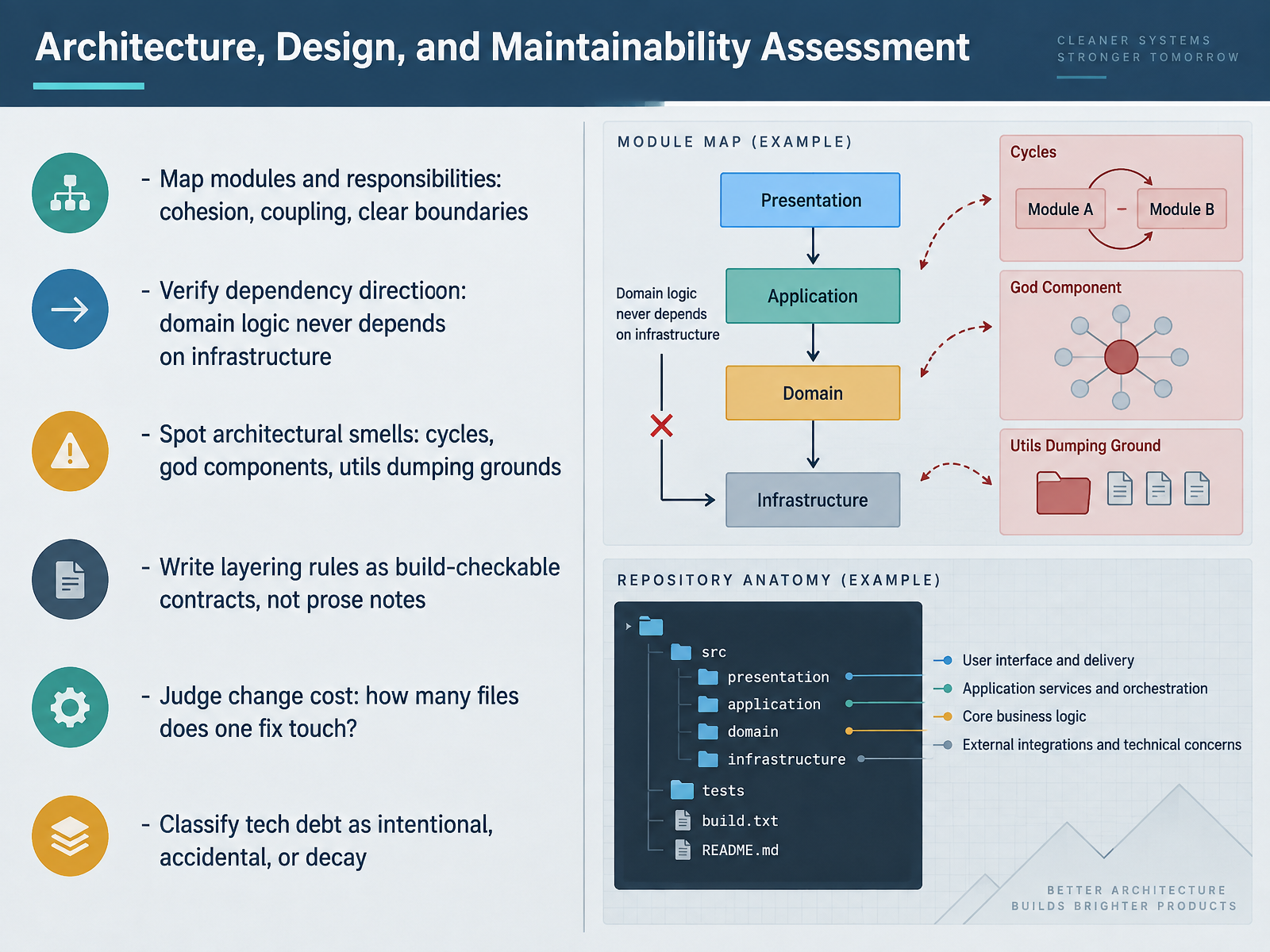Click the src folder icon
This screenshot has width=1270, height=952.
(x=681, y=652)
